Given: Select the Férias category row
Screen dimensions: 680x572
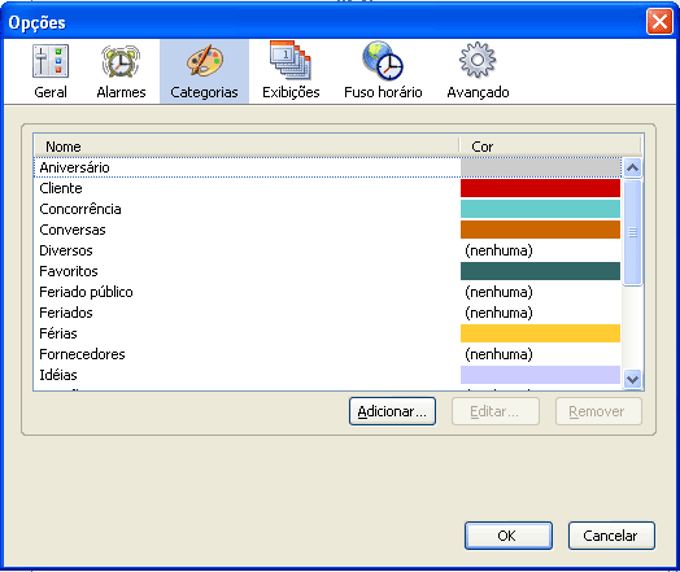Looking at the screenshot, I should click(x=327, y=333).
